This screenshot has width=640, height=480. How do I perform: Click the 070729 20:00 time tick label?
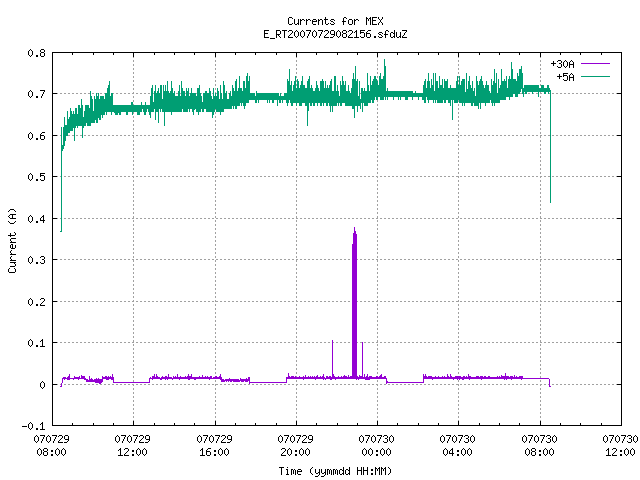[296, 446]
